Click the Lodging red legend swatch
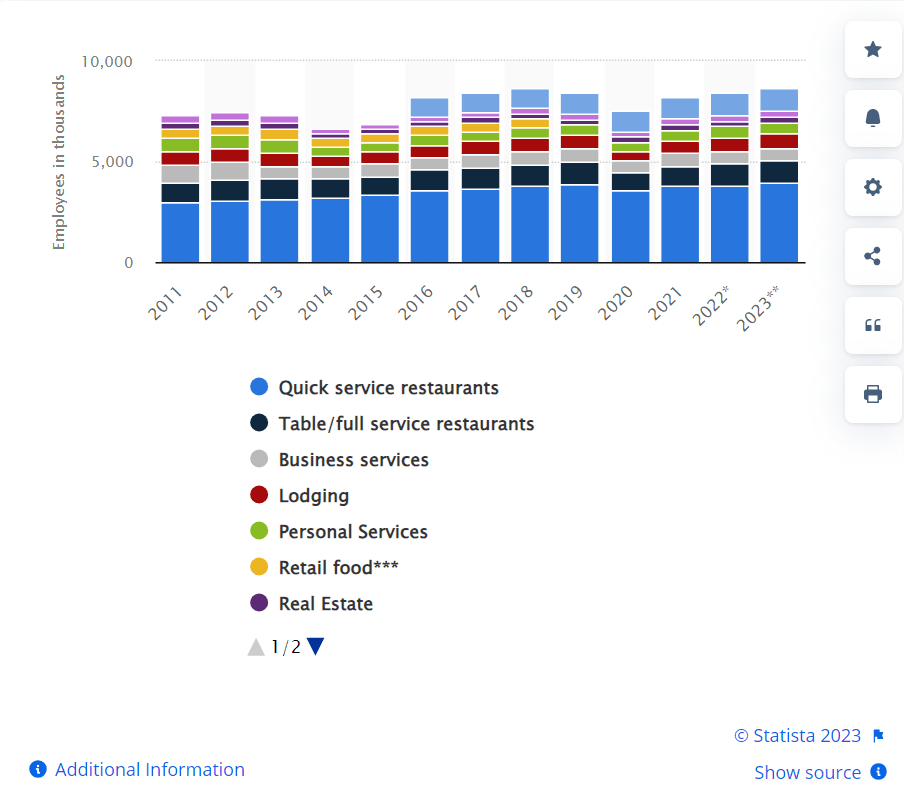Image resolution: width=904 pixels, height=809 pixels. click(260, 496)
